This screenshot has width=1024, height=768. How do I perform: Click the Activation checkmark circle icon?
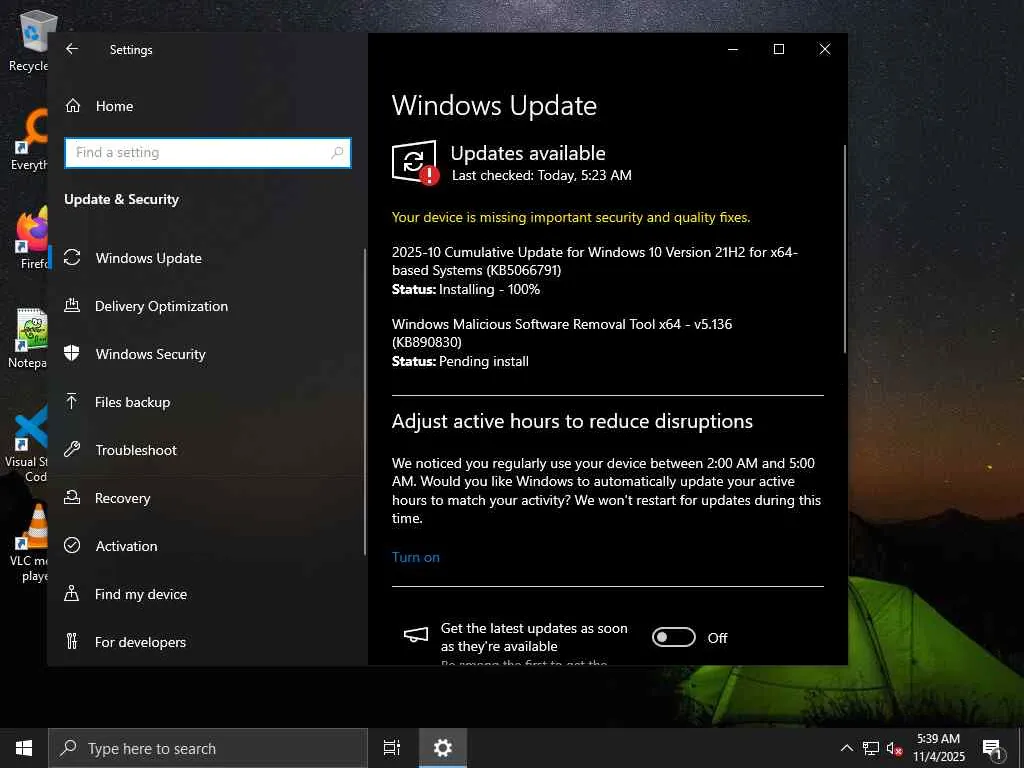pos(72,545)
